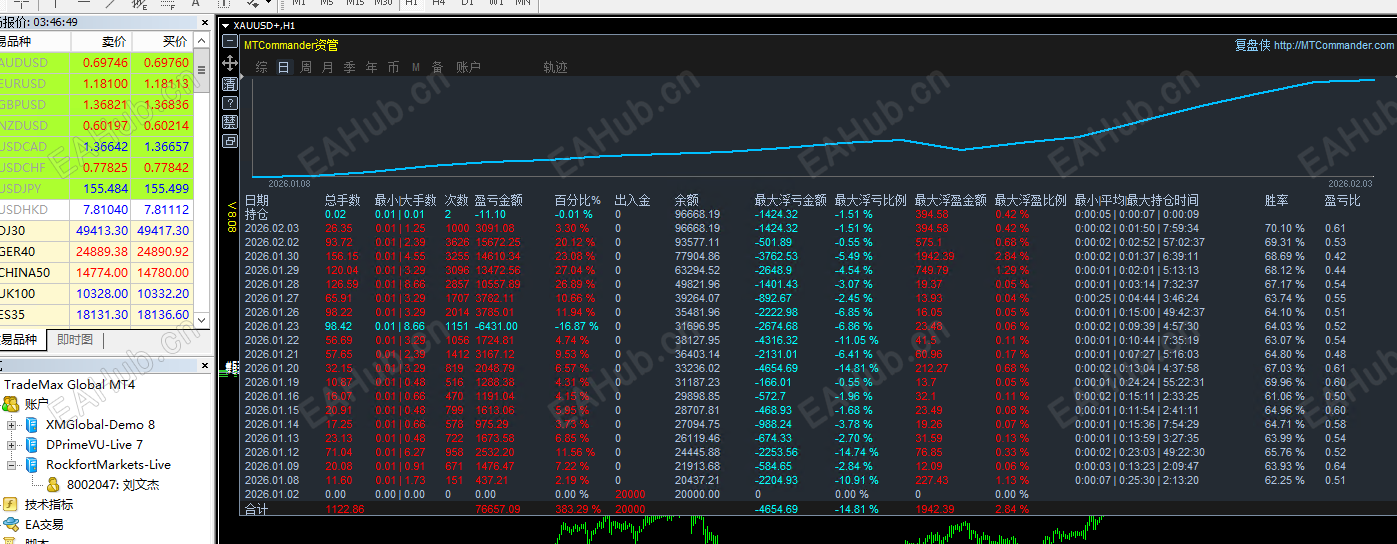The image size is (1397, 544).
Task: Open the 轨迹 track tab
Action: tap(555, 67)
